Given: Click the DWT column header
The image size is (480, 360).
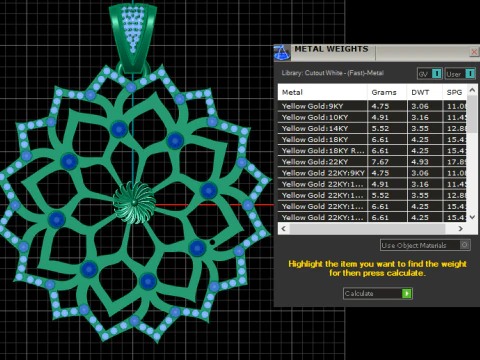Looking at the screenshot, I should [425, 92].
